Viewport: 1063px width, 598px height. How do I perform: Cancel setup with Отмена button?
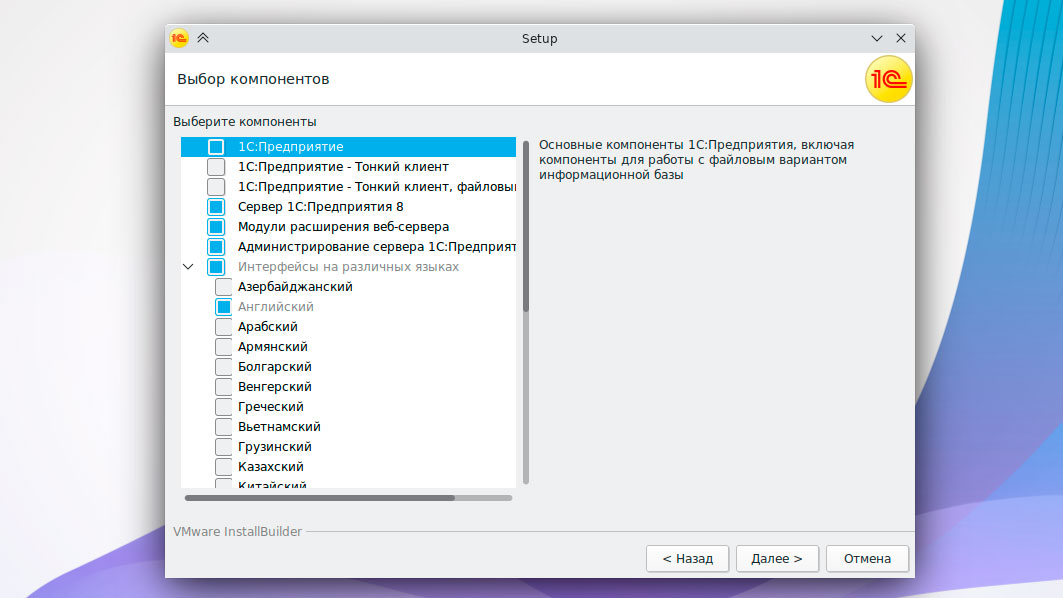pos(867,559)
